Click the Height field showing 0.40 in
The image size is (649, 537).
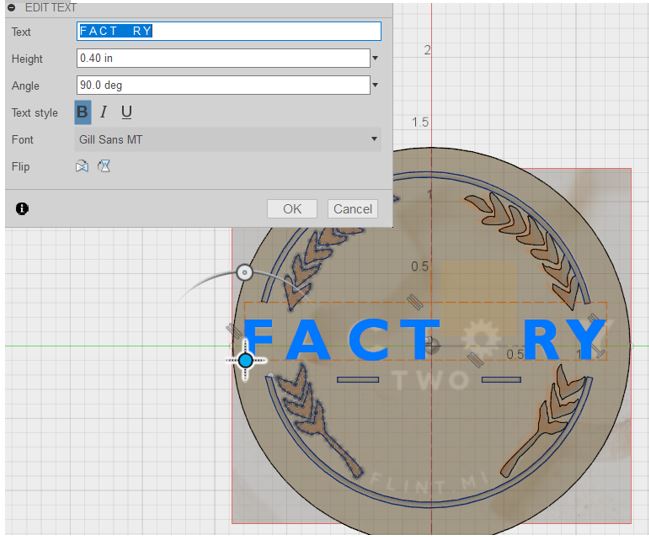click(223, 58)
